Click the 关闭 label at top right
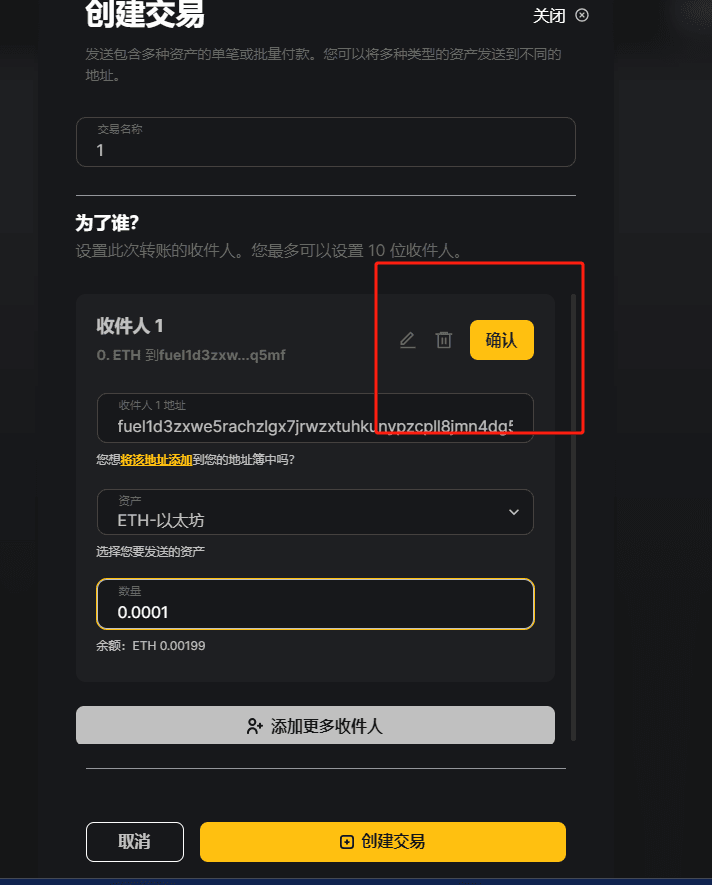The image size is (712, 885). (x=549, y=16)
